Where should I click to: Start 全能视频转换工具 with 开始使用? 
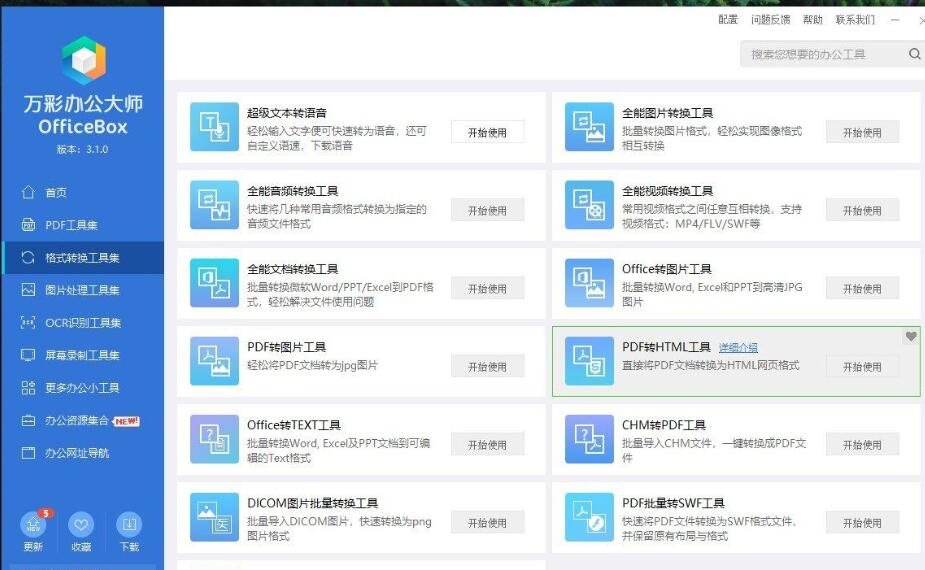[x=862, y=210]
